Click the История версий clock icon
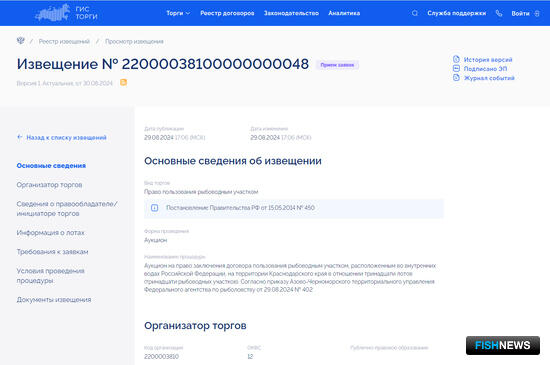 pos(456,59)
